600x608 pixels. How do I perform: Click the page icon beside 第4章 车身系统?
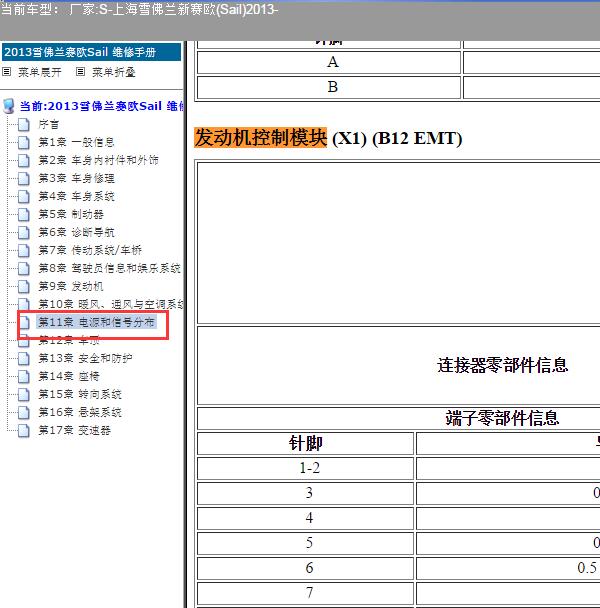[x=24, y=197]
